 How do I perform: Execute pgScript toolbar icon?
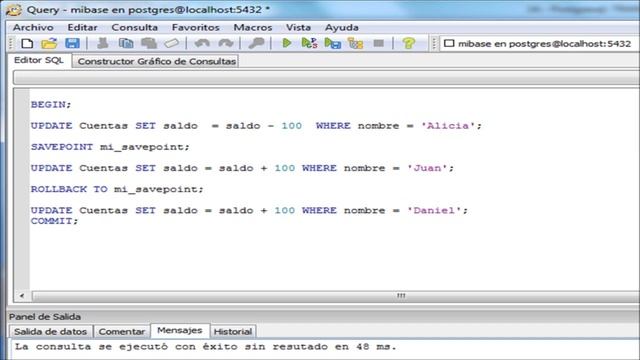(309, 43)
